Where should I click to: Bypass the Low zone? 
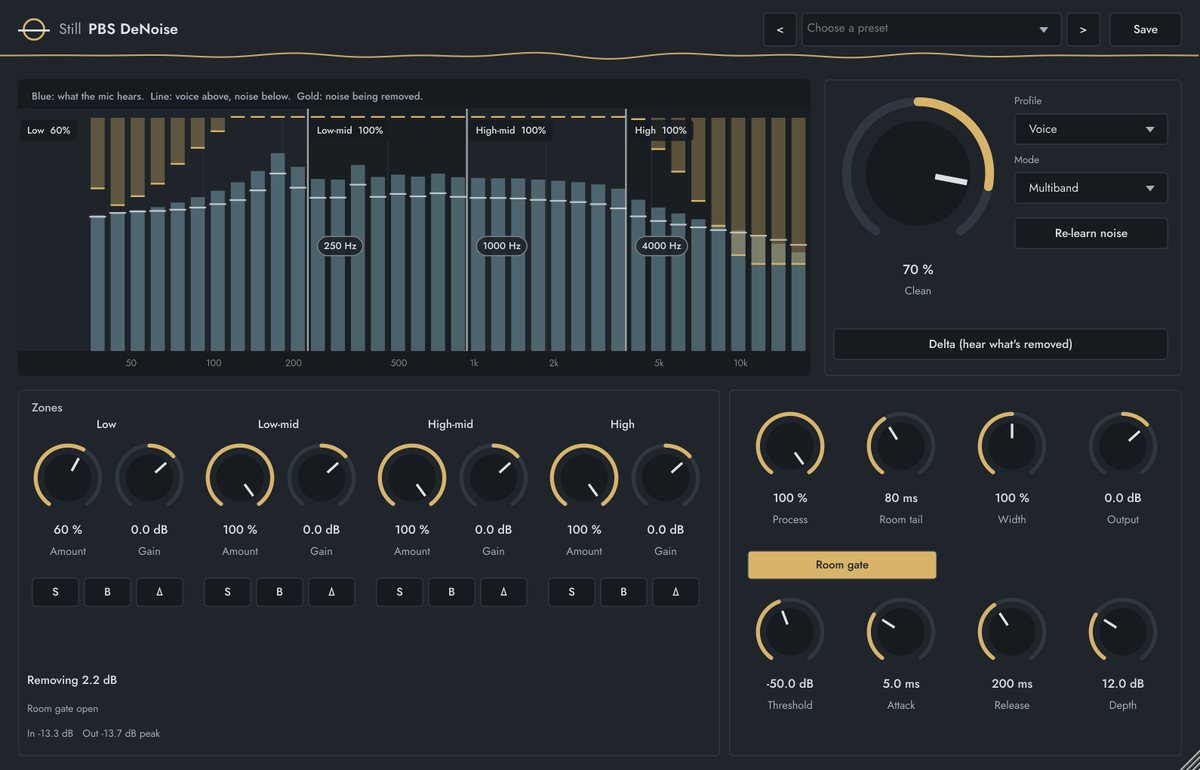pos(108,592)
